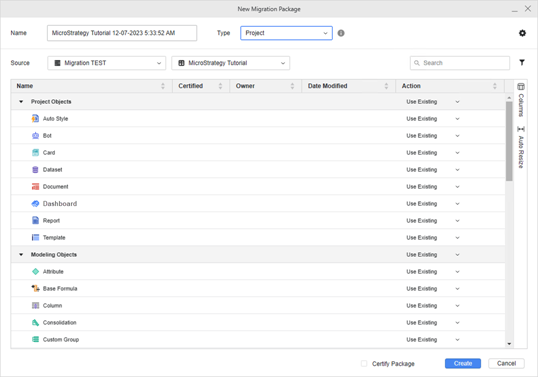Collapse the Project Objects group
The height and width of the screenshot is (377, 538).
[x=21, y=102]
